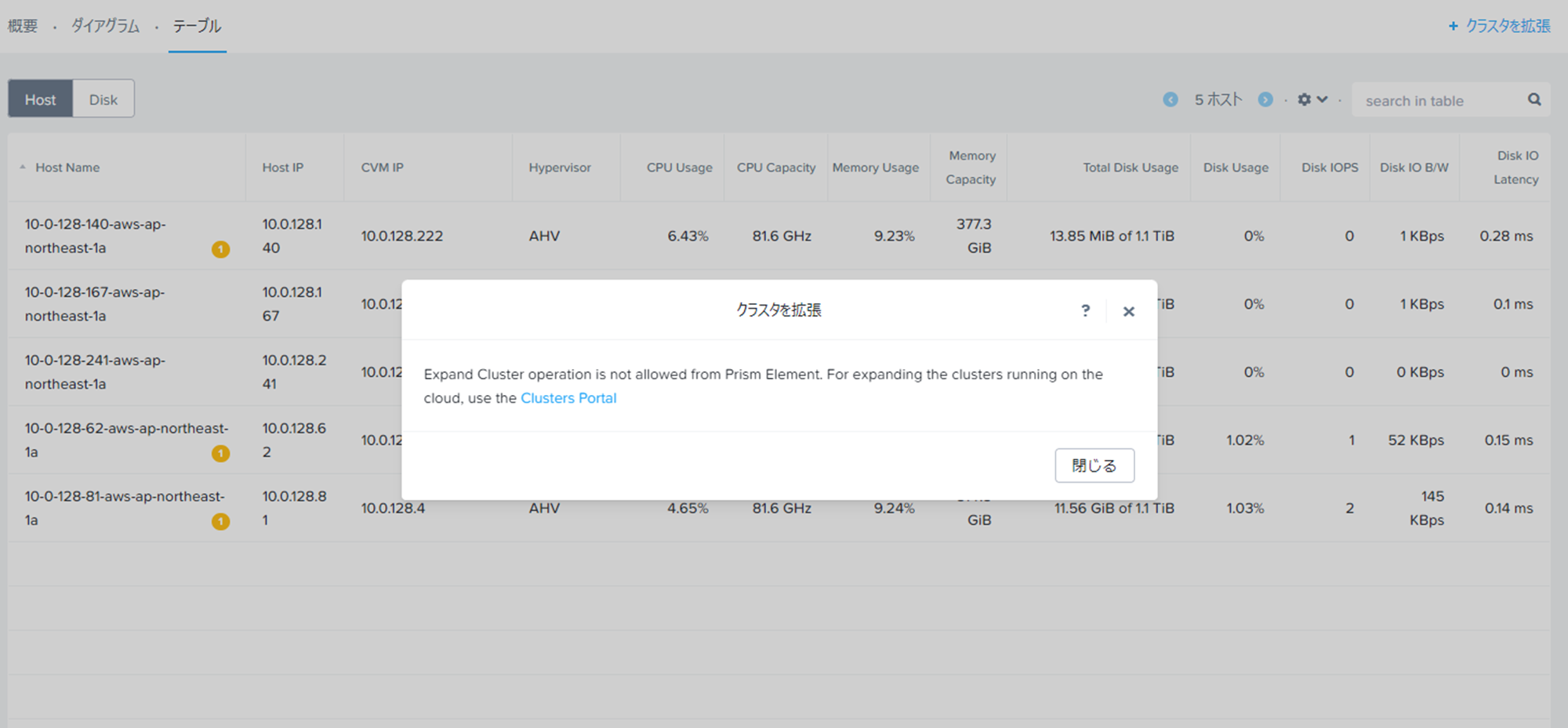Sort by Disk IO B/W column
This screenshot has height=728, width=1568.
point(1414,168)
